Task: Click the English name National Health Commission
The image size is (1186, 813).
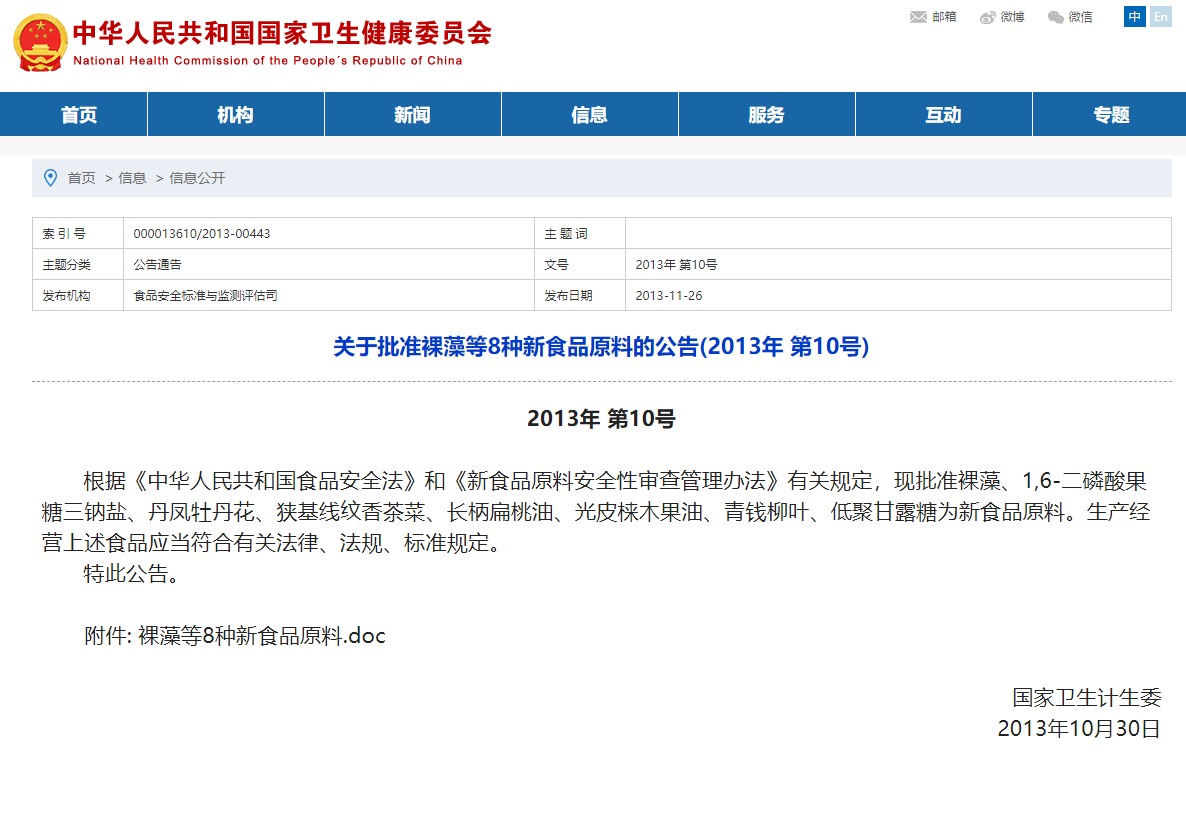Action: point(268,61)
